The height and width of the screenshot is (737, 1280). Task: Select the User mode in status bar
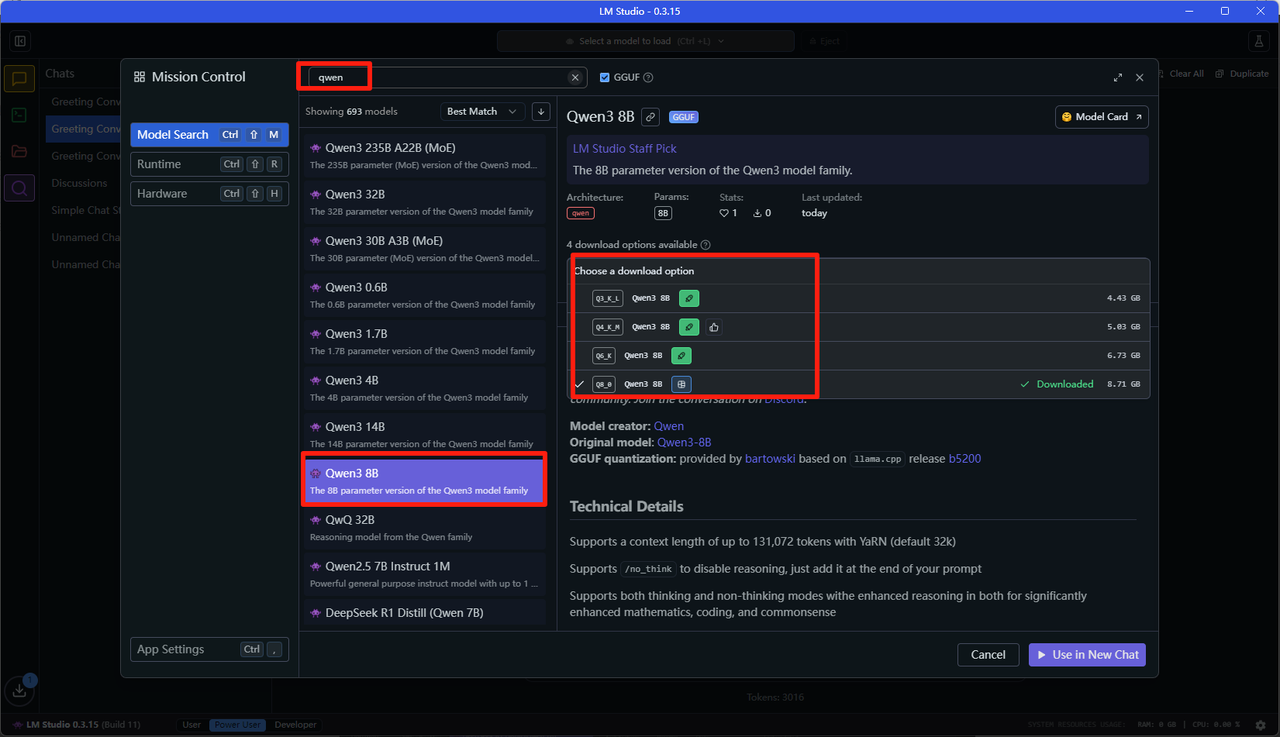(x=191, y=725)
